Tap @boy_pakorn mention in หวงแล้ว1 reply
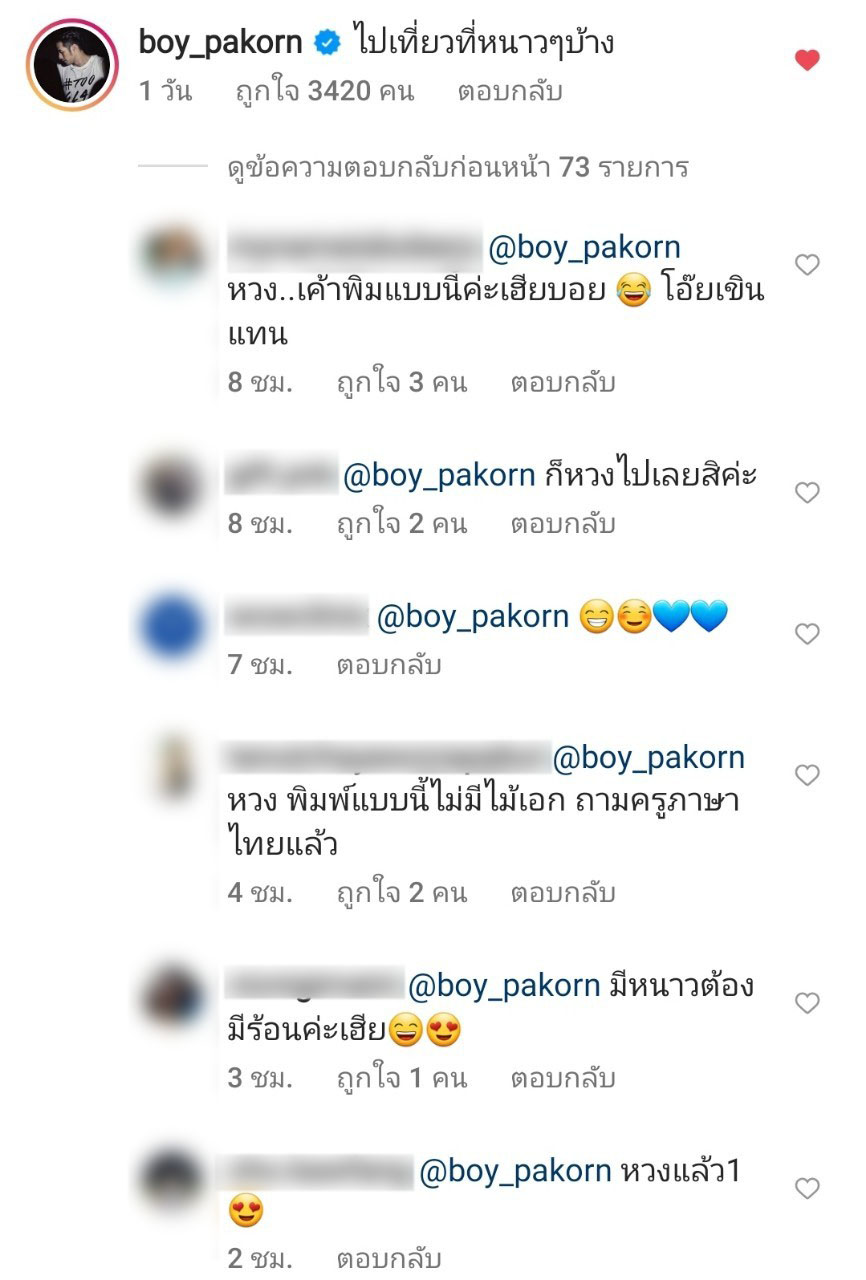The width and height of the screenshot is (866, 1280). 515,1171
